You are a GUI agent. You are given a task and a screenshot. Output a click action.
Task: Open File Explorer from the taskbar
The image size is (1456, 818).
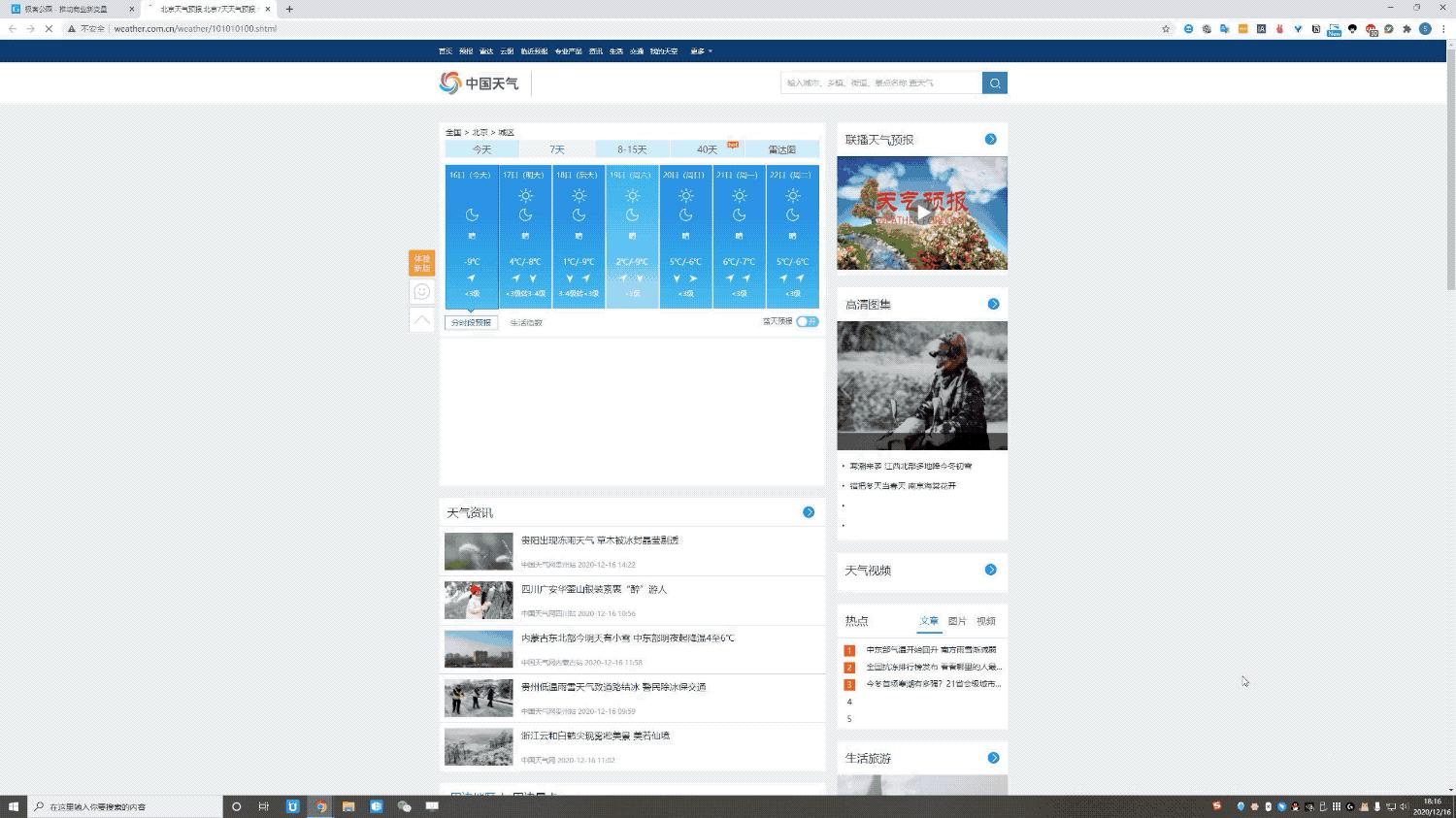pos(348,806)
